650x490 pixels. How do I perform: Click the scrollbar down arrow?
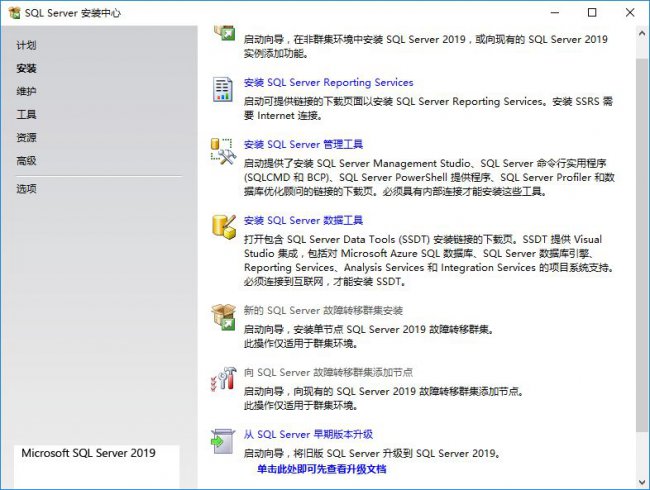[x=642, y=482]
